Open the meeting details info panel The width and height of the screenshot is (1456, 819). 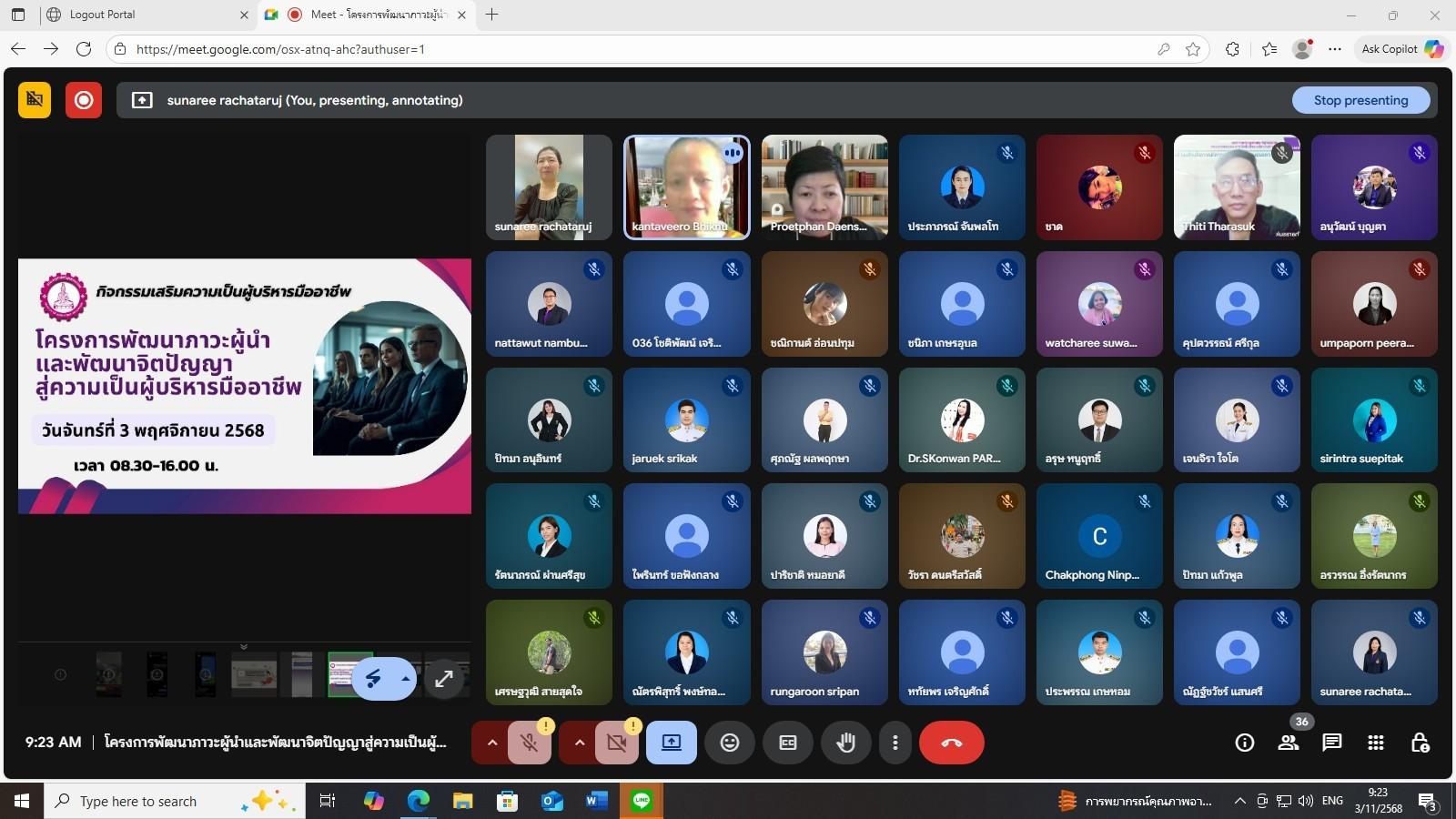(1245, 743)
